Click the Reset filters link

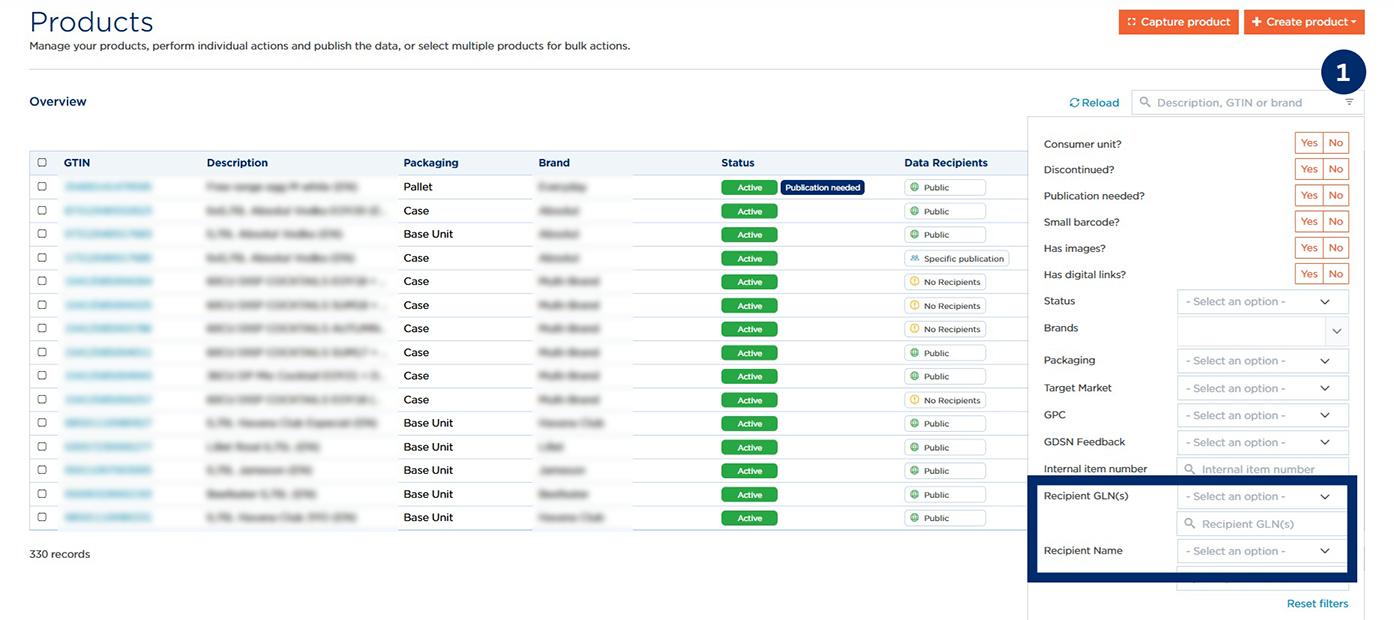(1317, 603)
